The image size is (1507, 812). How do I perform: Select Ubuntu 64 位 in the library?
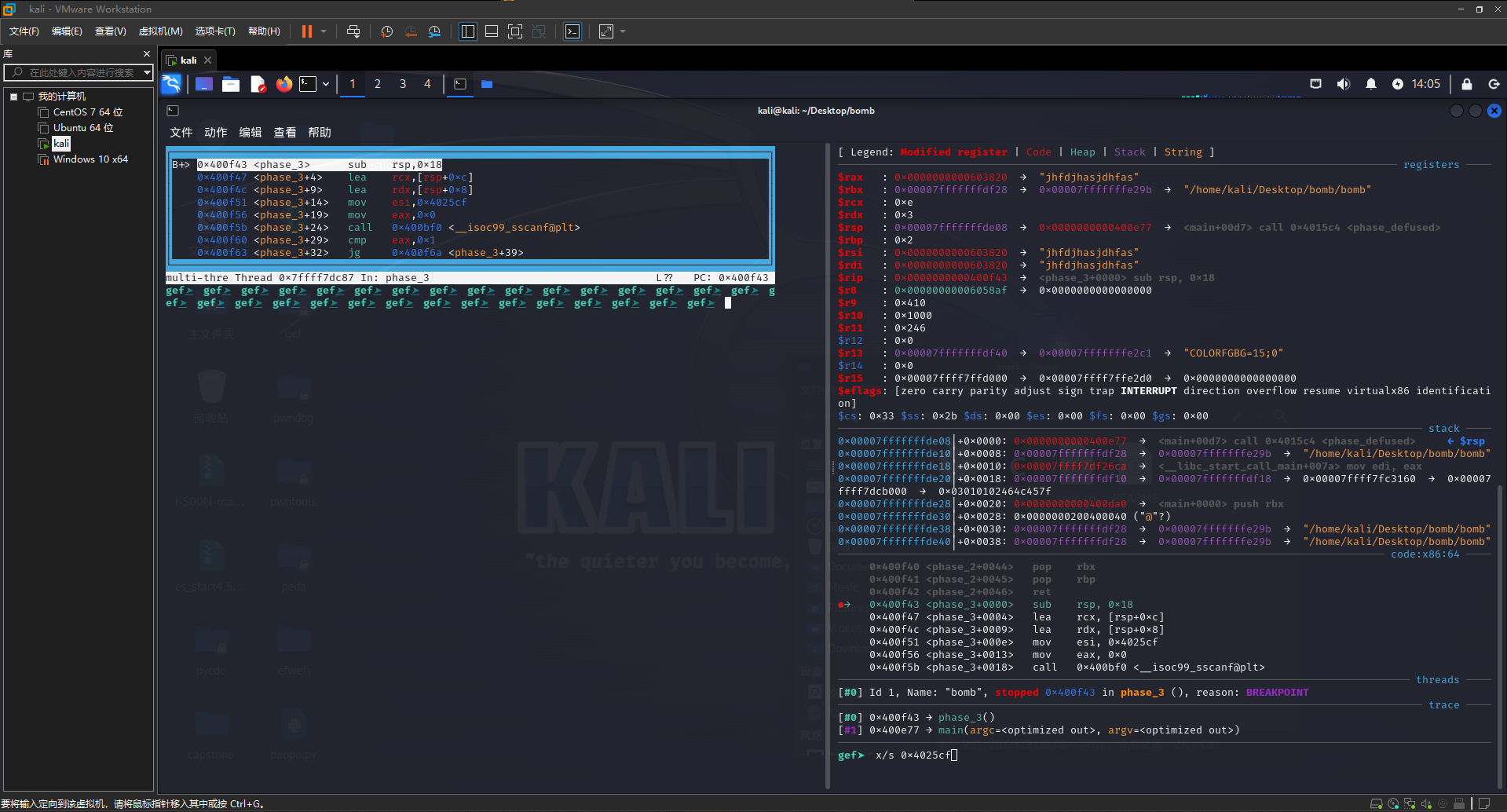[82, 128]
